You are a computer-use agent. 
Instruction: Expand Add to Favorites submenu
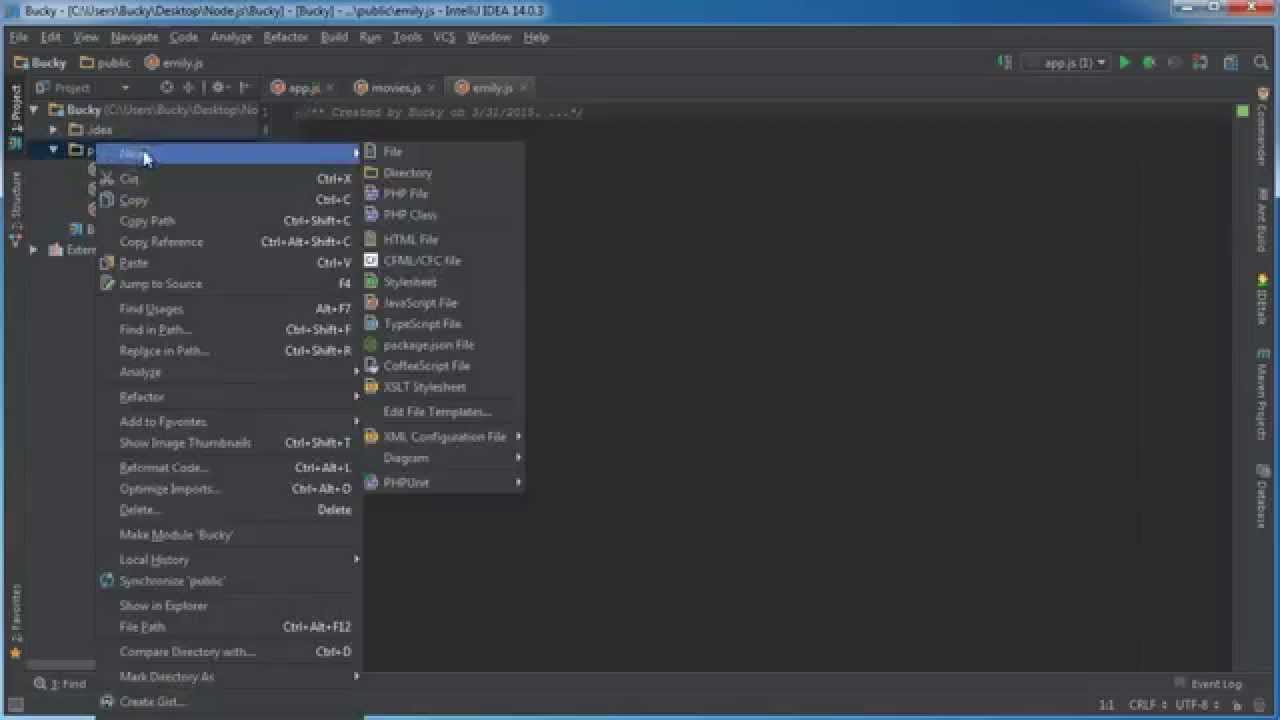coord(228,422)
